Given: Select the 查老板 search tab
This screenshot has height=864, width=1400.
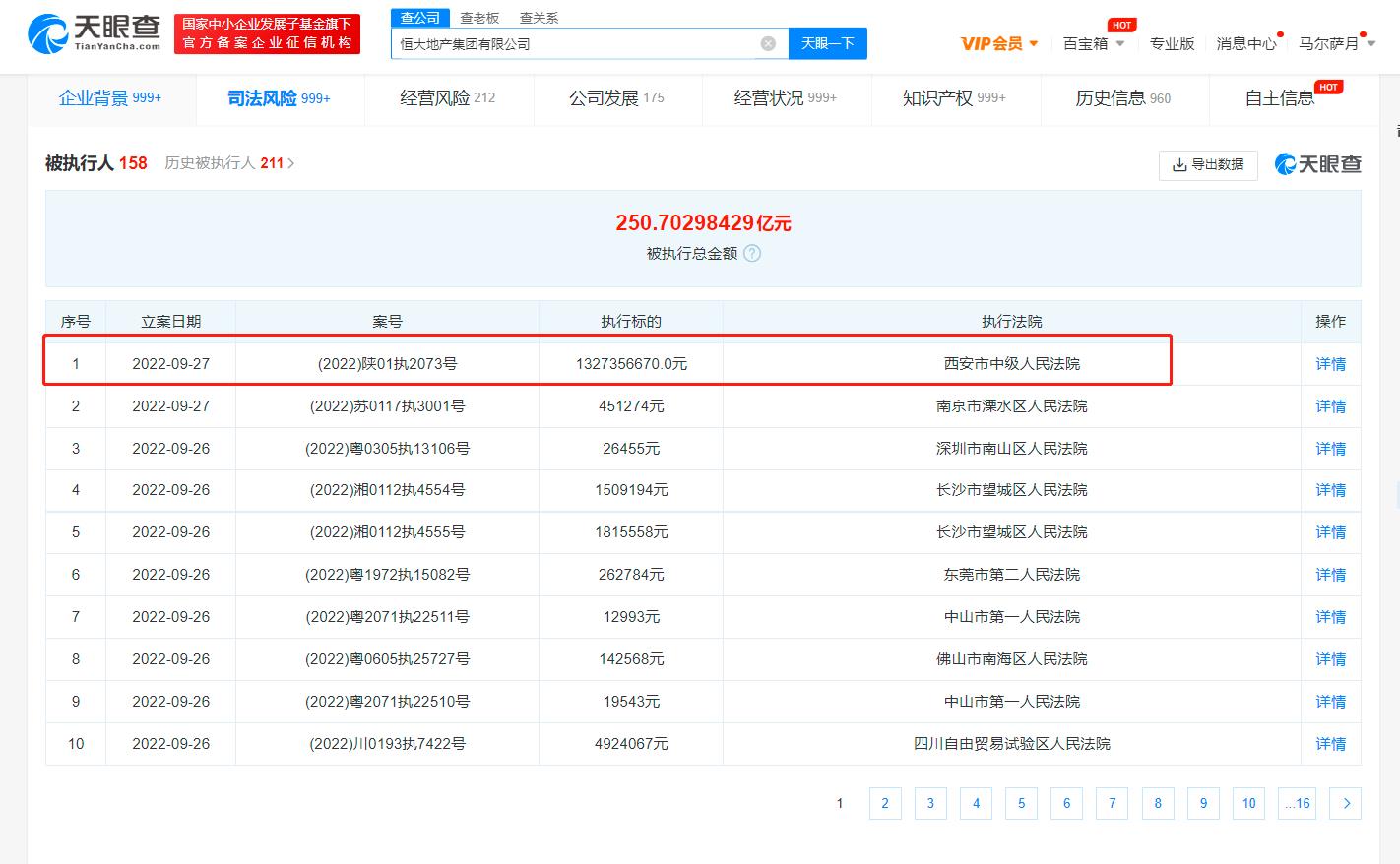Looking at the screenshot, I should click(x=479, y=18).
